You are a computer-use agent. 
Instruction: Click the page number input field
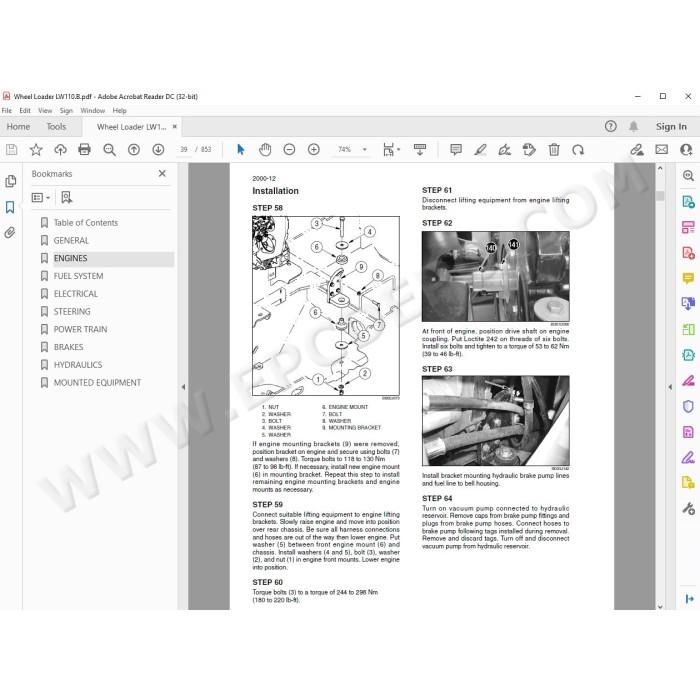[183, 150]
